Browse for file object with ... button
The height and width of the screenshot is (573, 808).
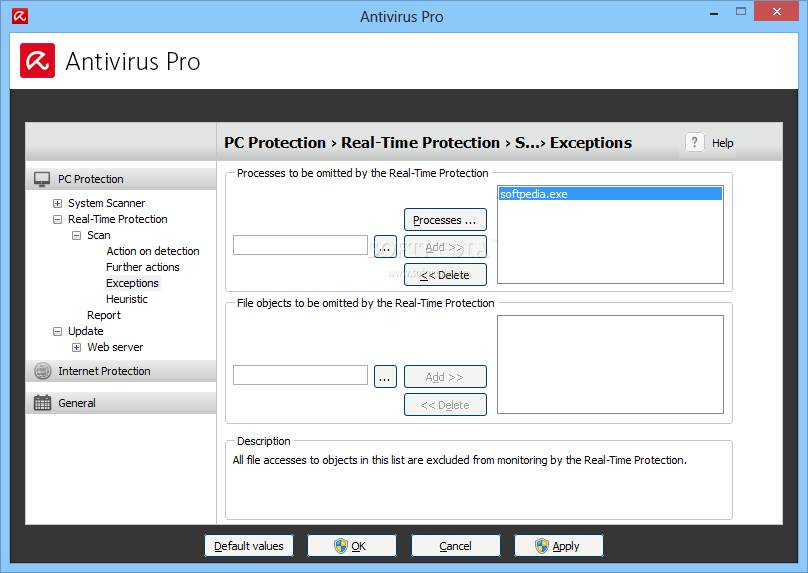pos(385,377)
